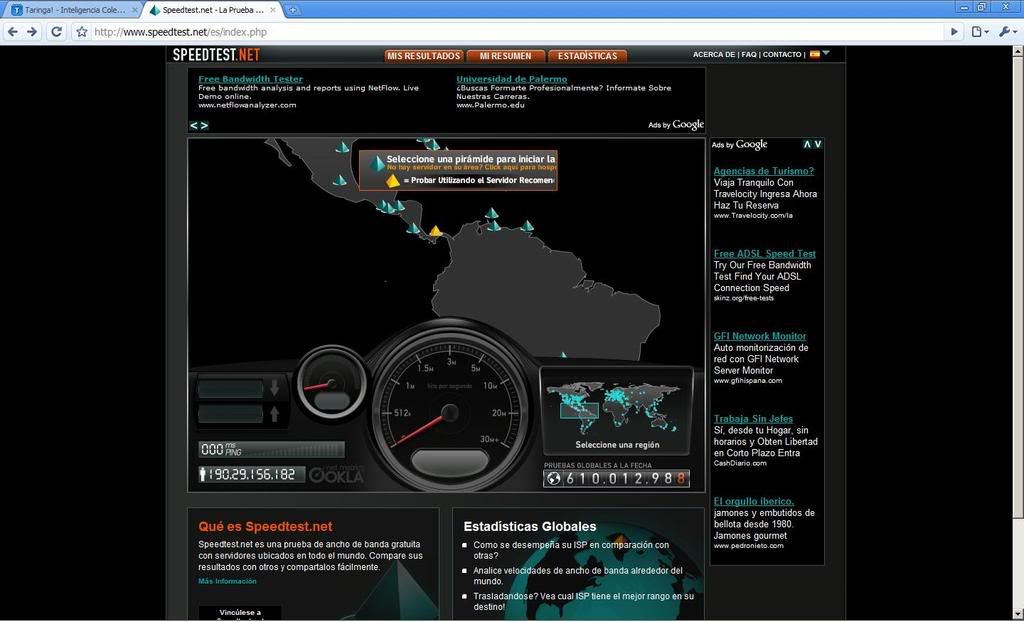Click the go arrow beside the address bar
1024x622 pixels.
click(x=954, y=31)
